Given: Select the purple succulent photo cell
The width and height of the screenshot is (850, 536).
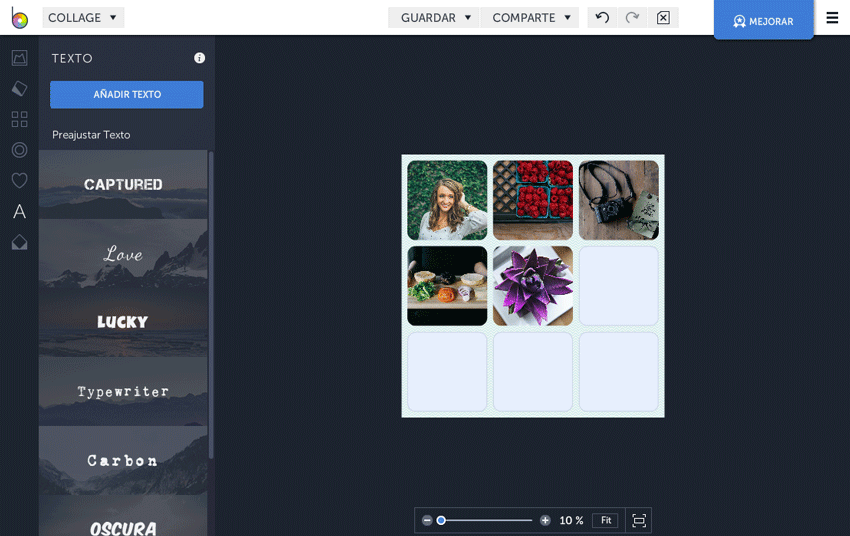Looking at the screenshot, I should (533, 286).
